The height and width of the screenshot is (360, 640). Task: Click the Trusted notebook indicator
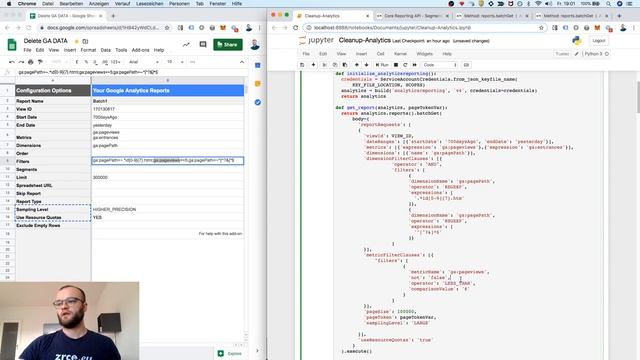(x=562, y=54)
